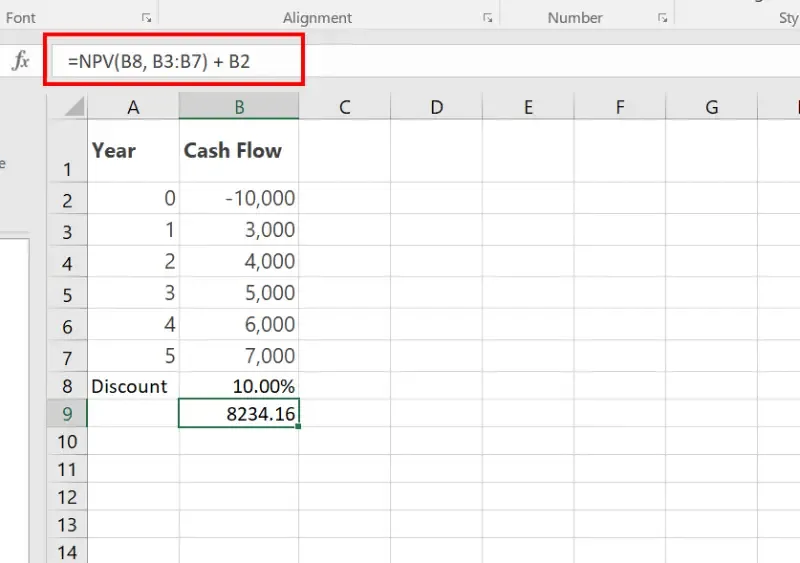Select year 2 cell in column A
The image size is (800, 563).
point(133,261)
